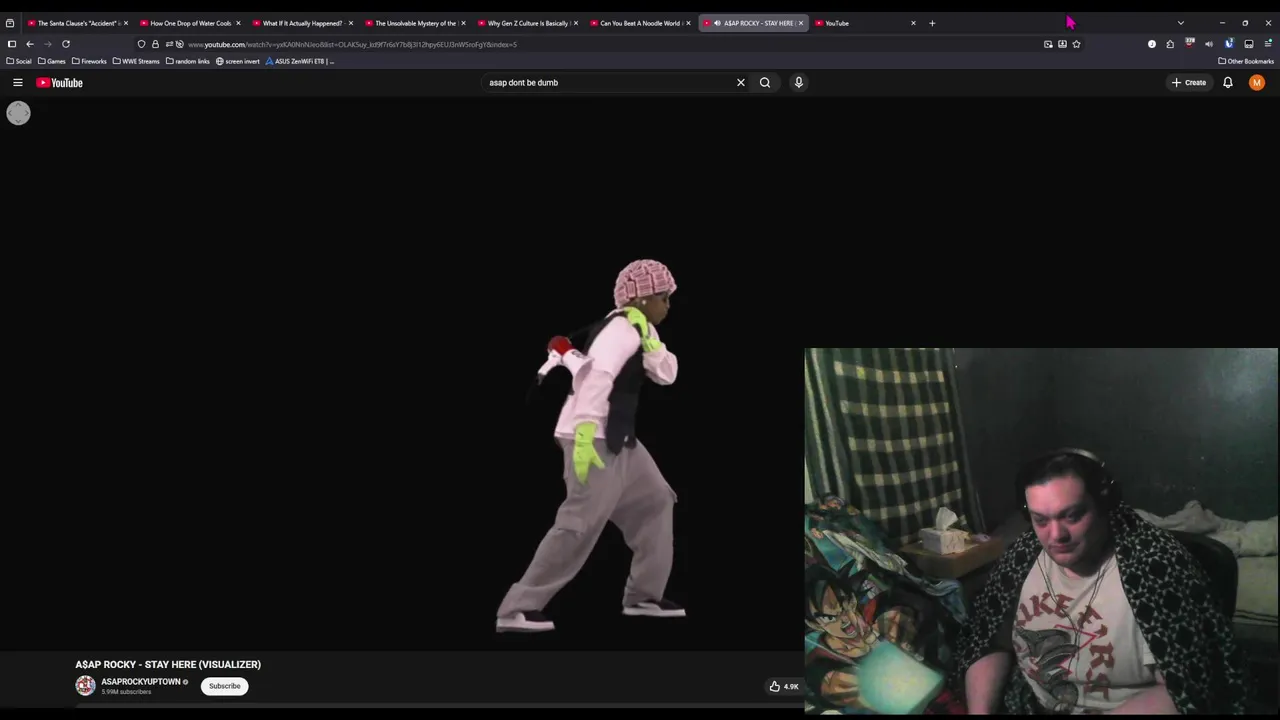Screen dimensions: 1280x720
Task: Go back to the previous page in the browser
Action: (30, 44)
